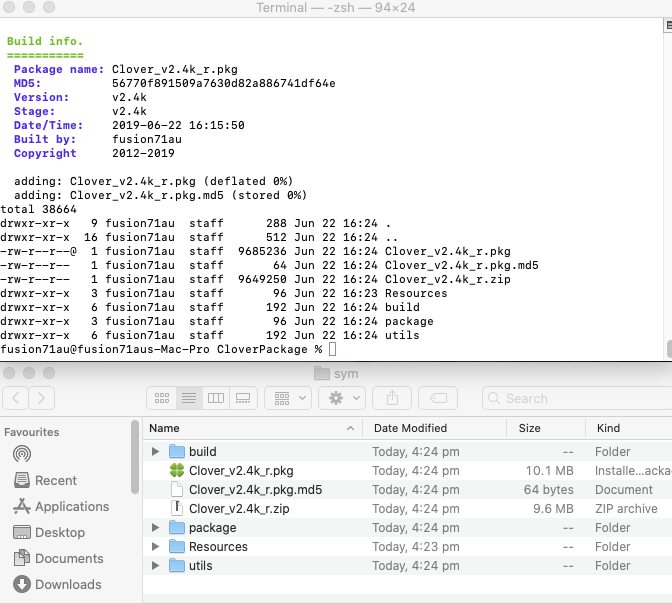This screenshot has width=672, height=603.
Task: Switch Finder to gallery view
Action: (243, 398)
